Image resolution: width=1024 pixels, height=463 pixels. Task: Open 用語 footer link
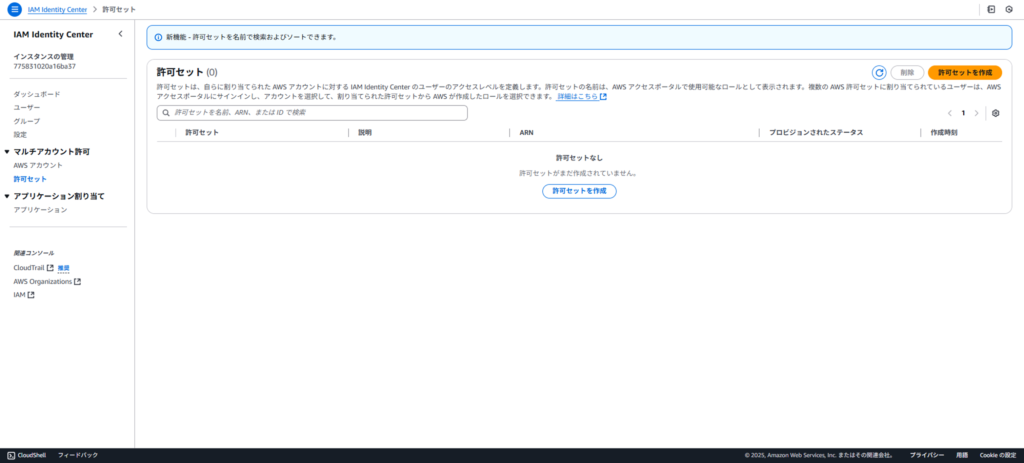[962, 455]
